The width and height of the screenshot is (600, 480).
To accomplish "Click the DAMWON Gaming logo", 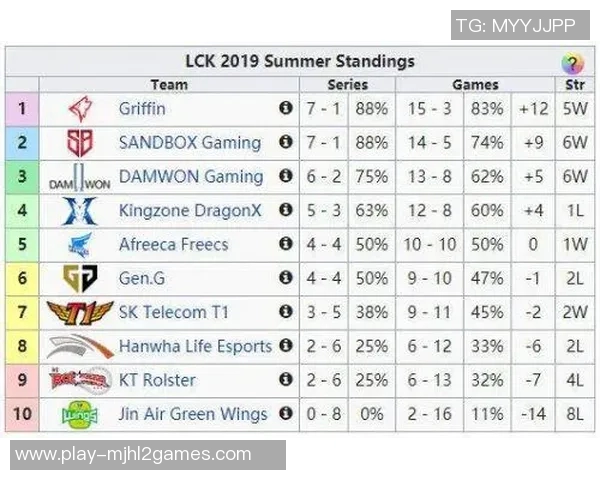I will (x=79, y=178).
